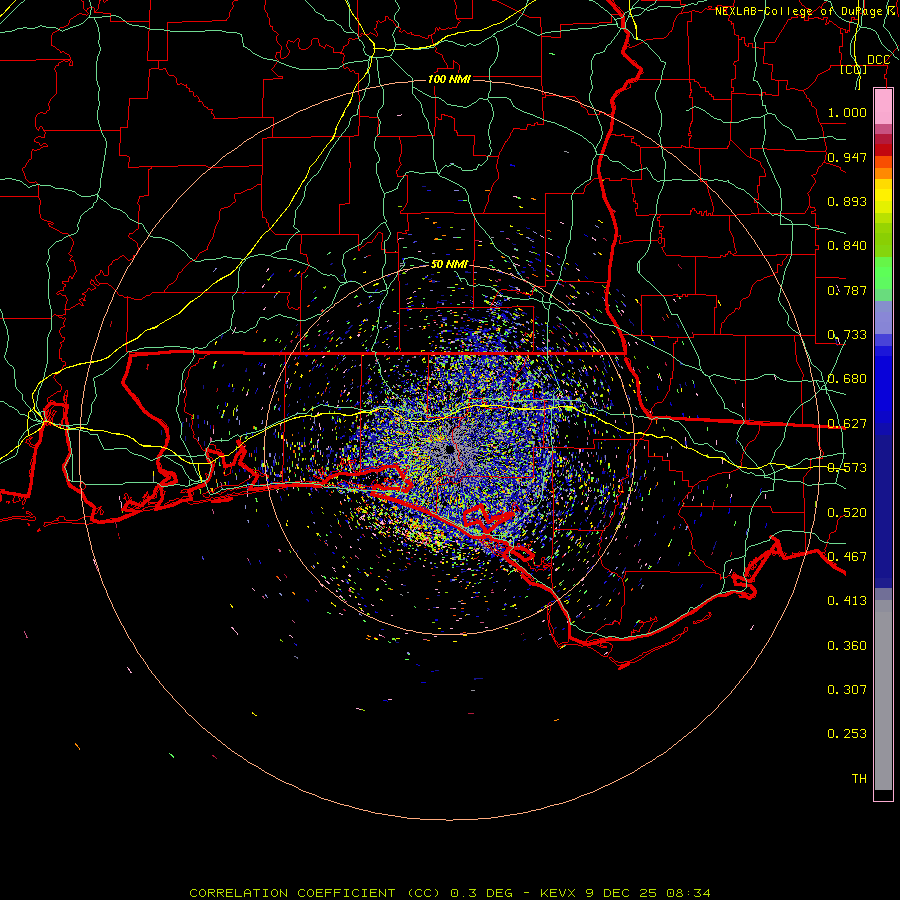This screenshot has width=900, height=900.
Task: Select the 0.787 legend value
Action: click(847, 290)
